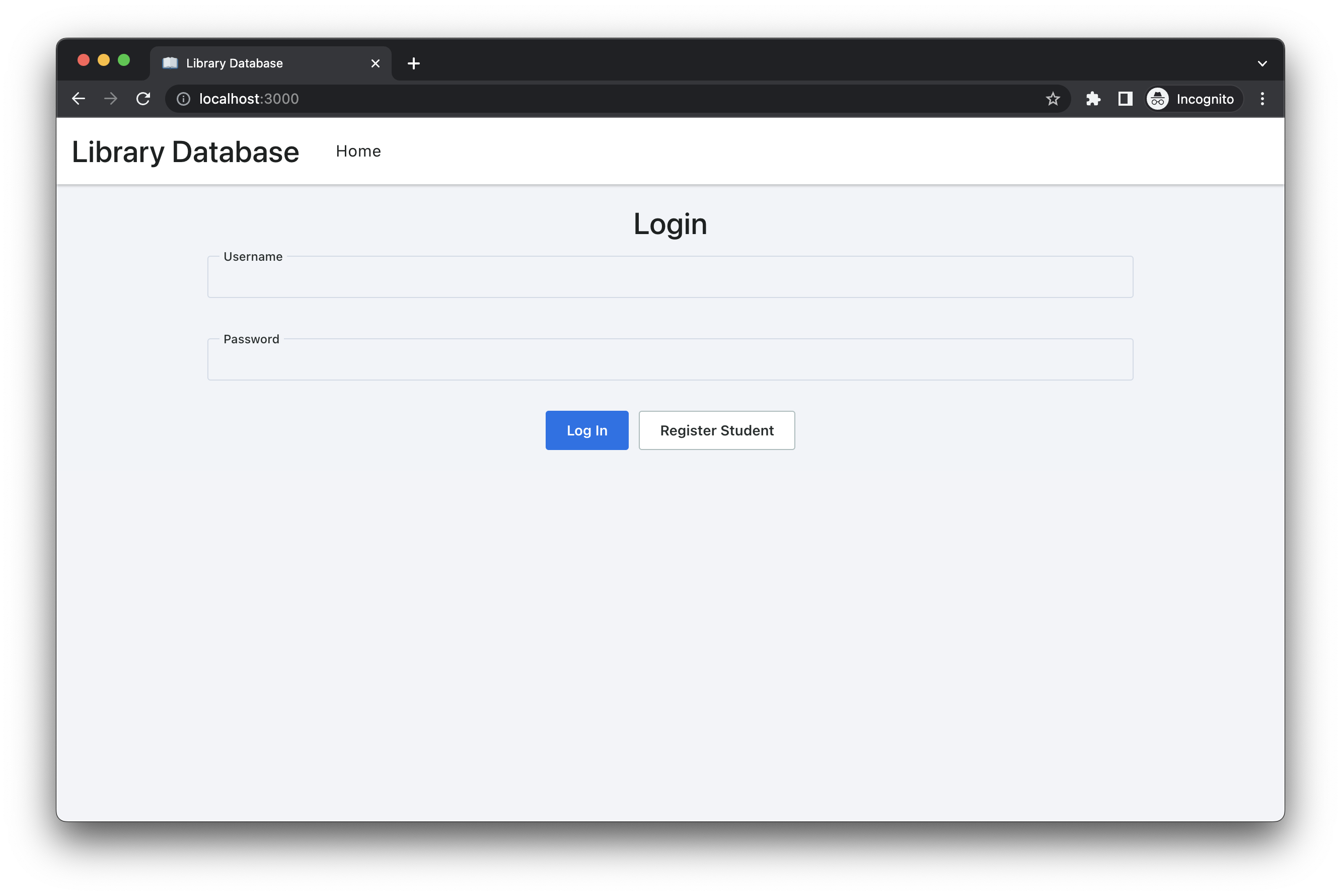Focus the Username input field
Screen dimensions: 1341x896
point(669,278)
